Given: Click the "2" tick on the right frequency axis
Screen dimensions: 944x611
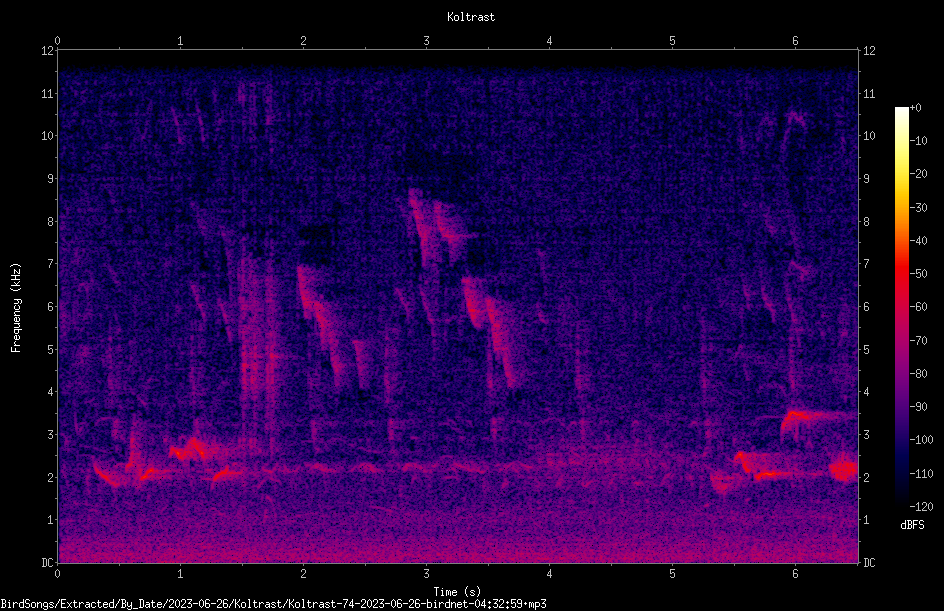Looking at the screenshot, I should click(x=866, y=477).
